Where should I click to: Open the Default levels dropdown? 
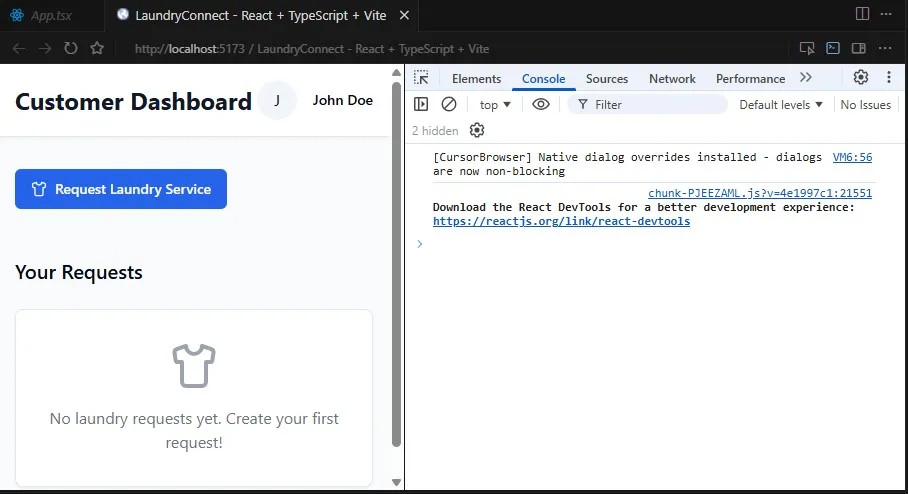click(781, 105)
